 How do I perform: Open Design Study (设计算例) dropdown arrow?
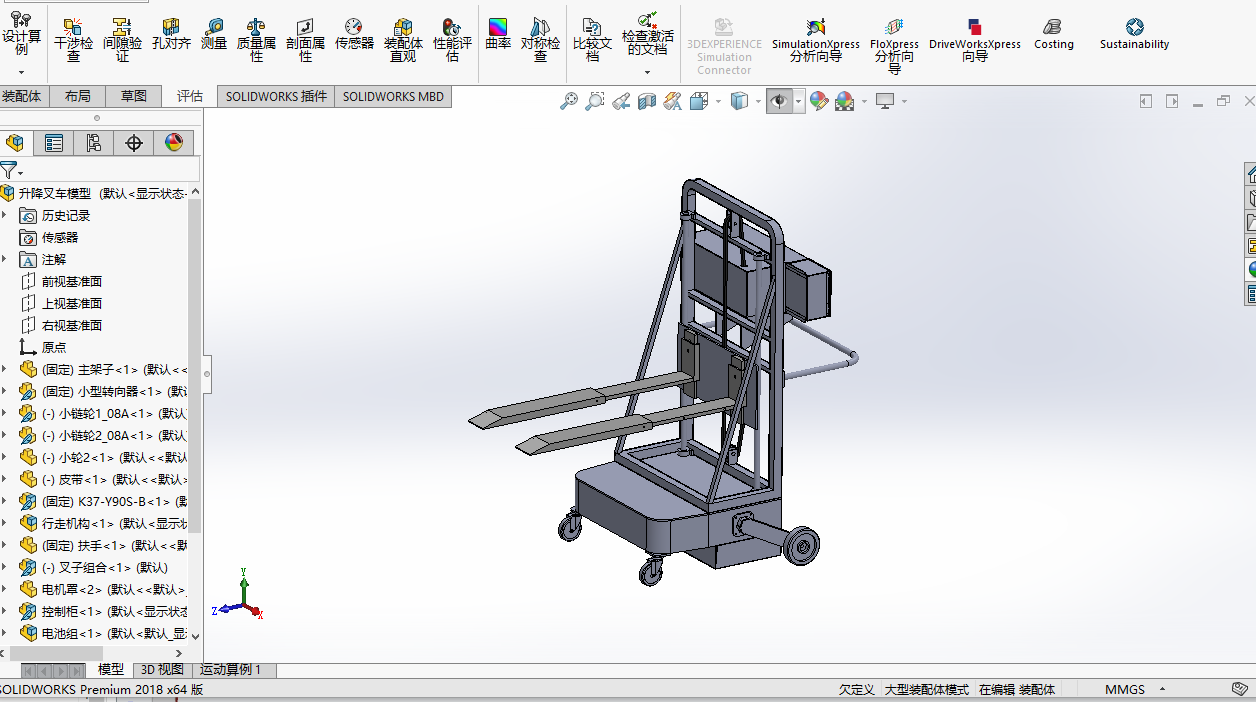[21, 72]
